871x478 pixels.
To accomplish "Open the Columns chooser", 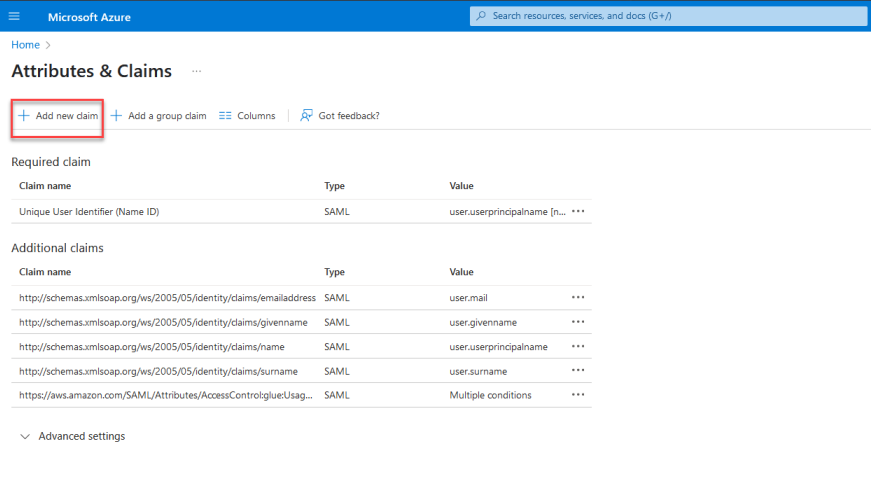I will [x=247, y=115].
